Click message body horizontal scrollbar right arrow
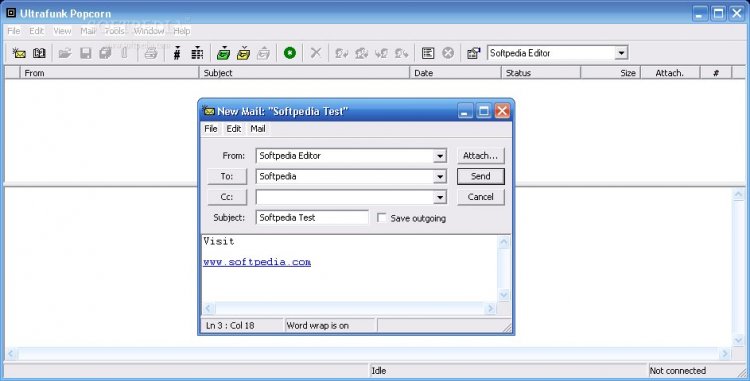 click(490, 309)
